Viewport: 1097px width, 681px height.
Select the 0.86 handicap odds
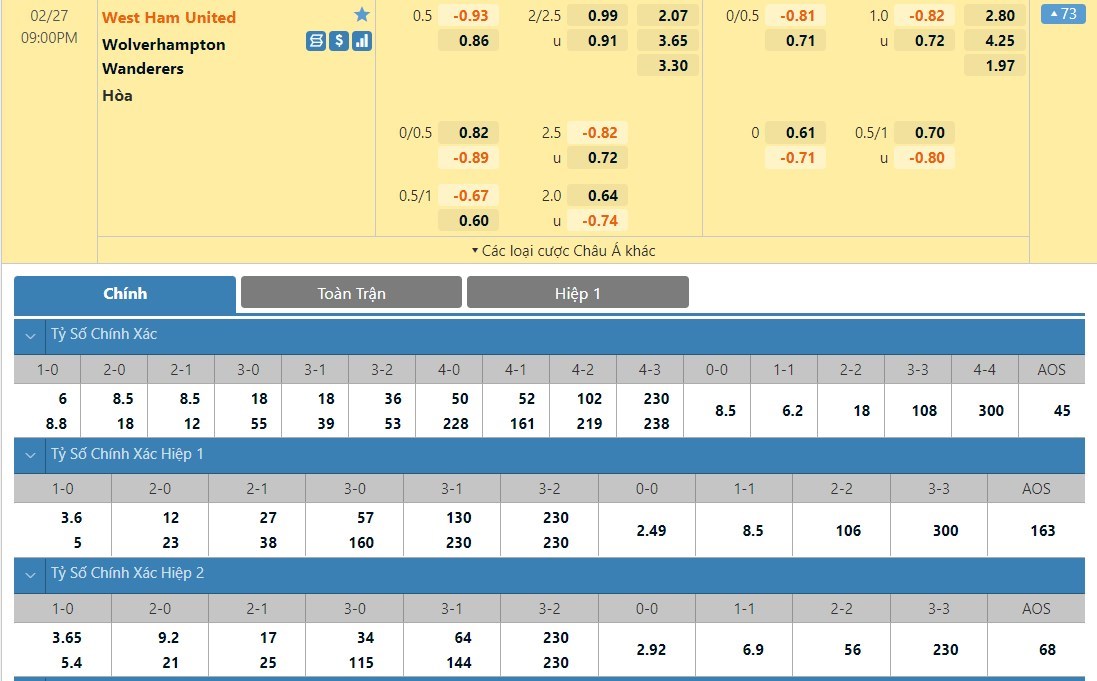469,41
